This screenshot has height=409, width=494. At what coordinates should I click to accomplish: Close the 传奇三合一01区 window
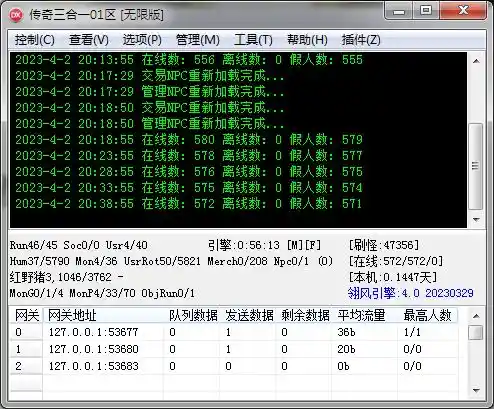pyautogui.click(x=463, y=11)
